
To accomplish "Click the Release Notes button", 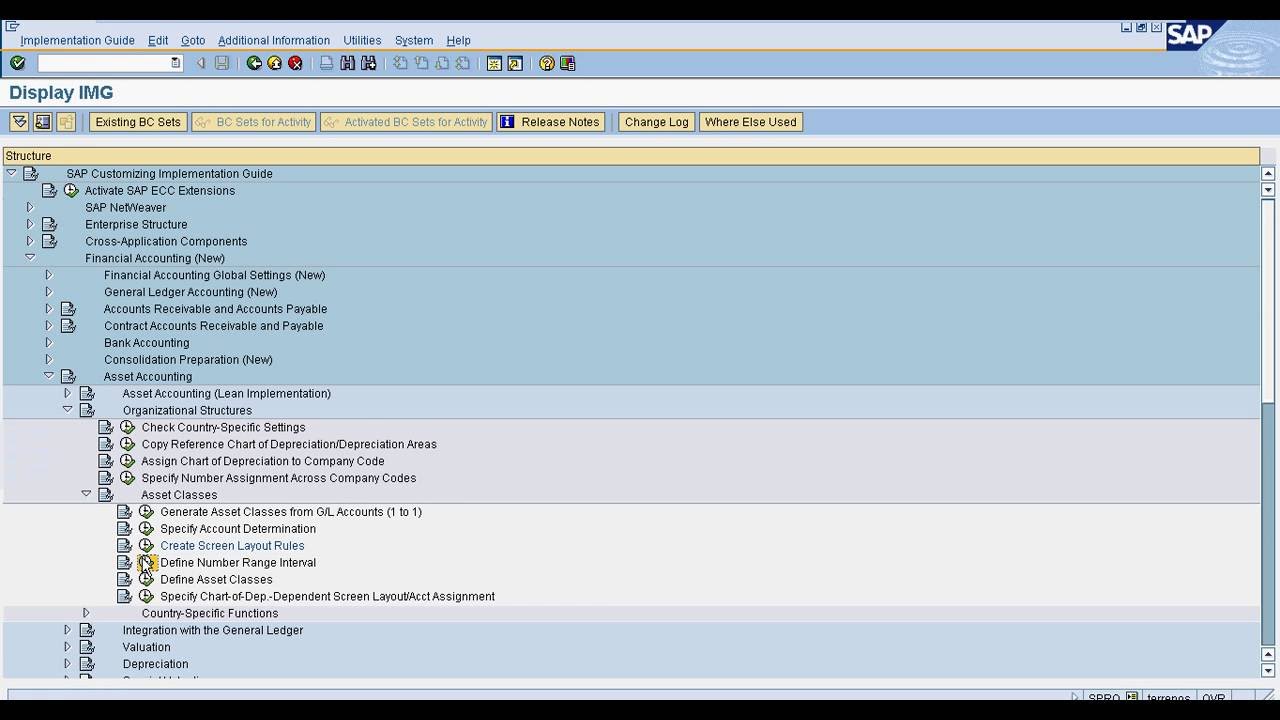I will click(x=551, y=122).
